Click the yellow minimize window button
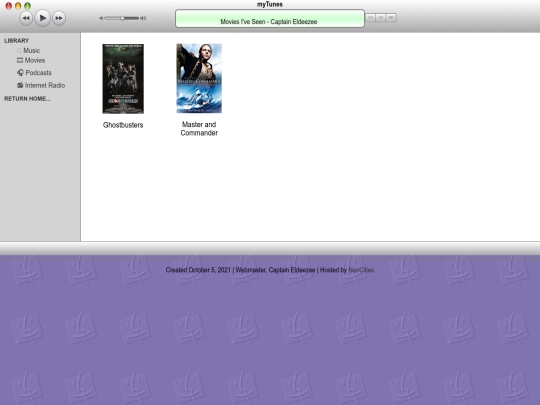Viewport: 540px width, 405px height. coord(18,6)
